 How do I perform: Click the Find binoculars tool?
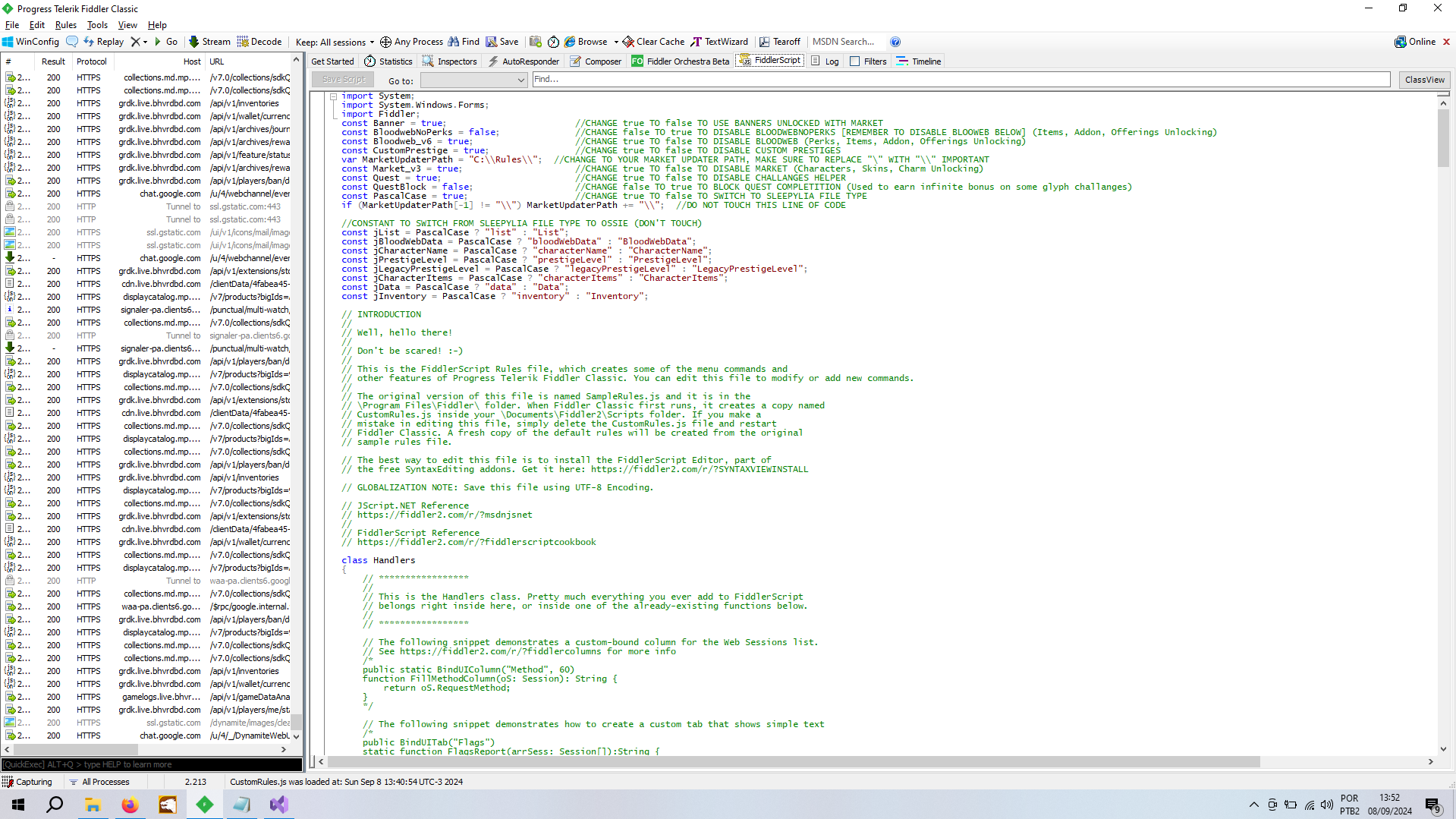click(x=464, y=42)
